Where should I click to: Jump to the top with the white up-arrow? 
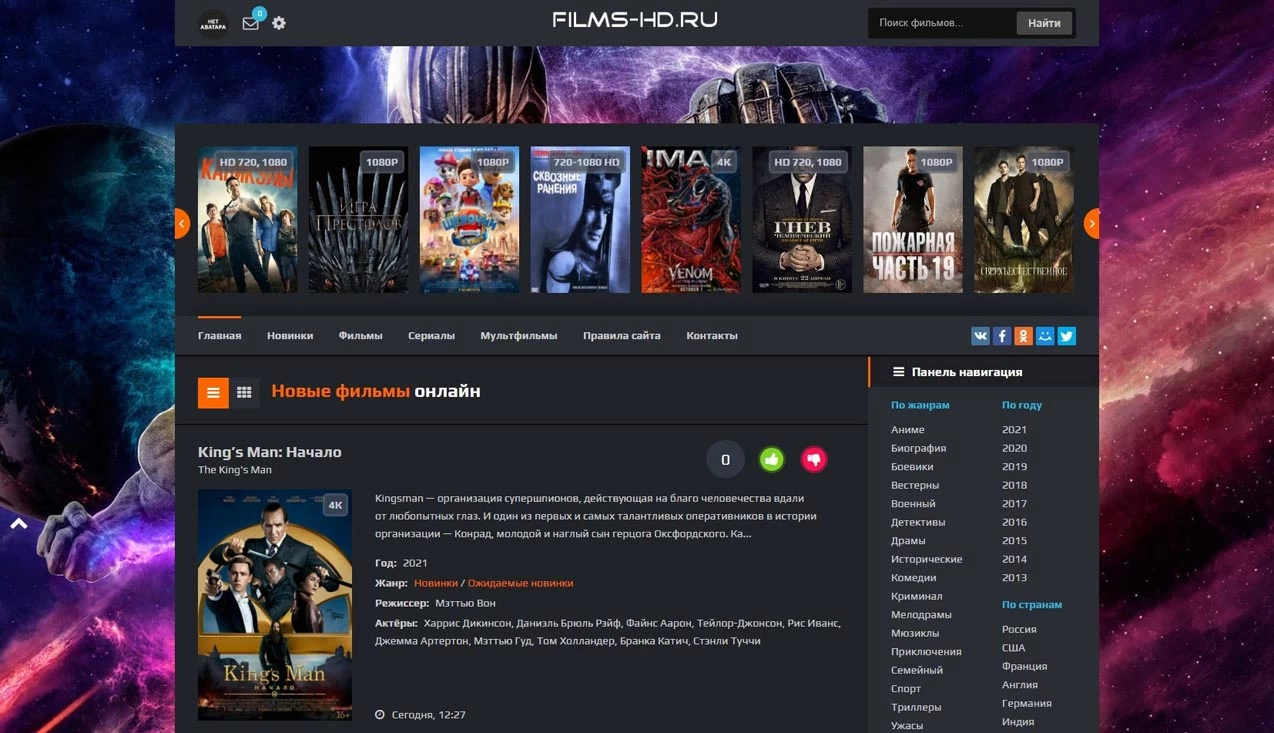point(19,523)
